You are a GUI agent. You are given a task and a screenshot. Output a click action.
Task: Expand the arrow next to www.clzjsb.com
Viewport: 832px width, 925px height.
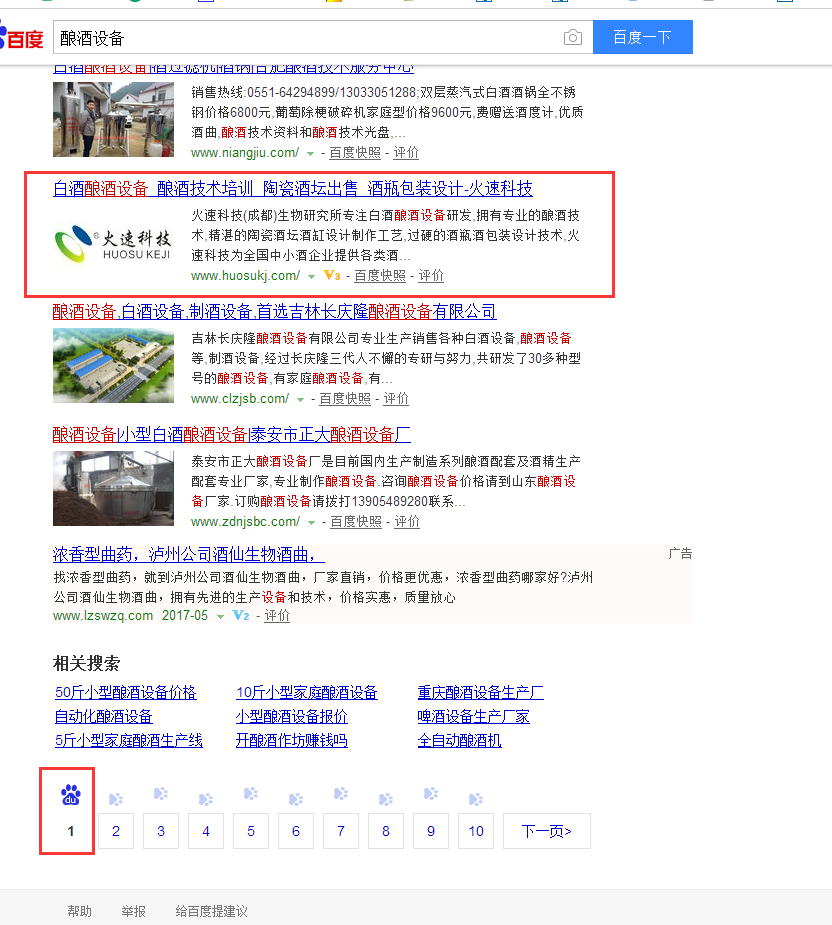click(300, 399)
